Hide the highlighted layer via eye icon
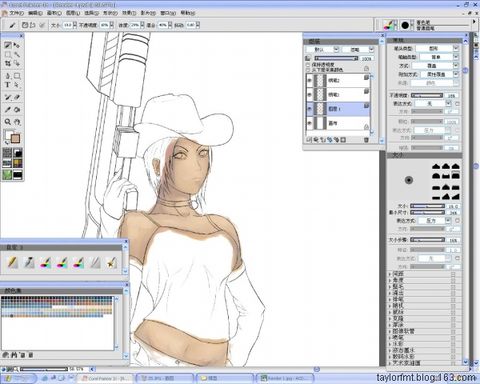The width and height of the screenshot is (480, 384). [x=310, y=109]
